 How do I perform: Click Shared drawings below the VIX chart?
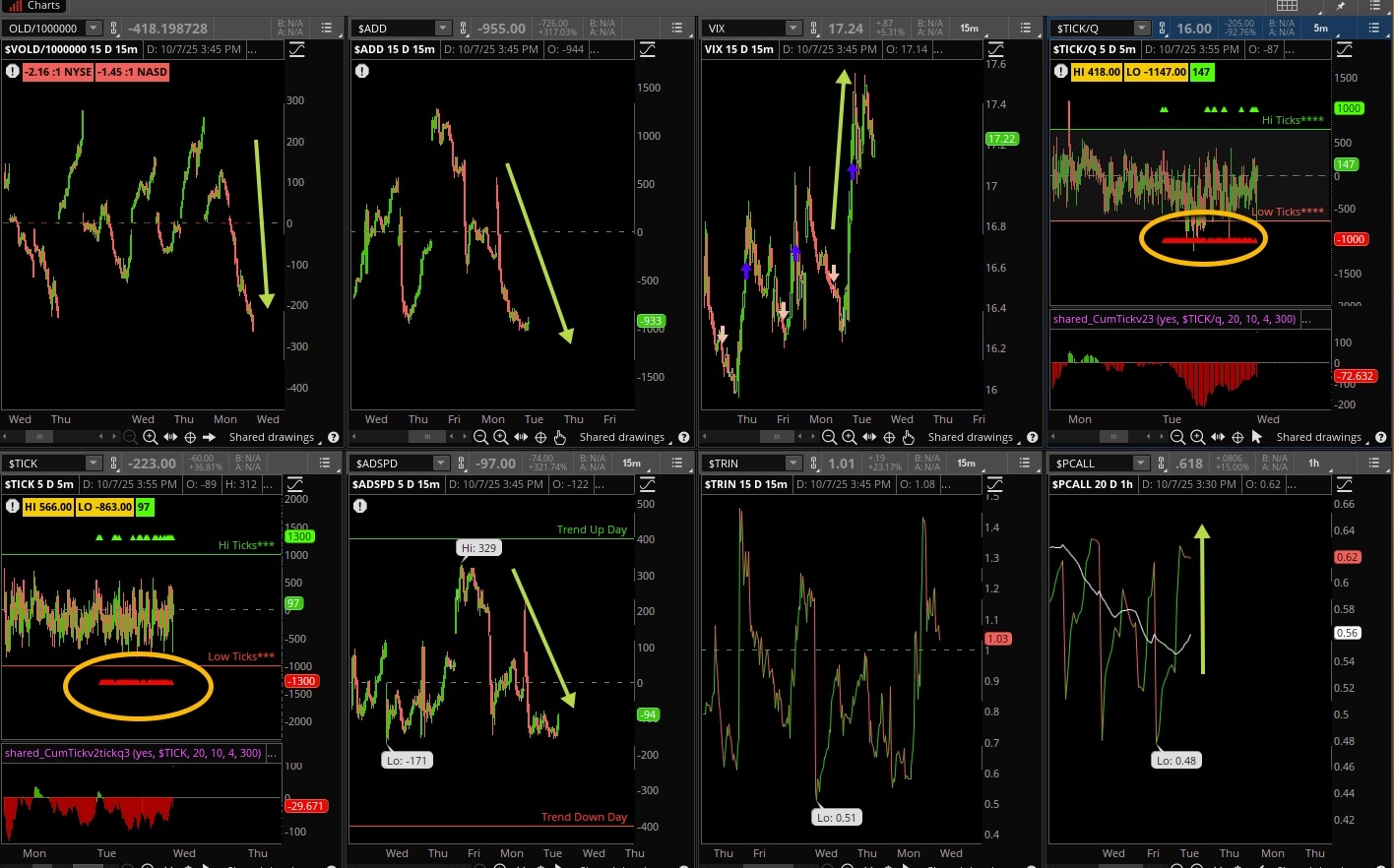point(970,437)
